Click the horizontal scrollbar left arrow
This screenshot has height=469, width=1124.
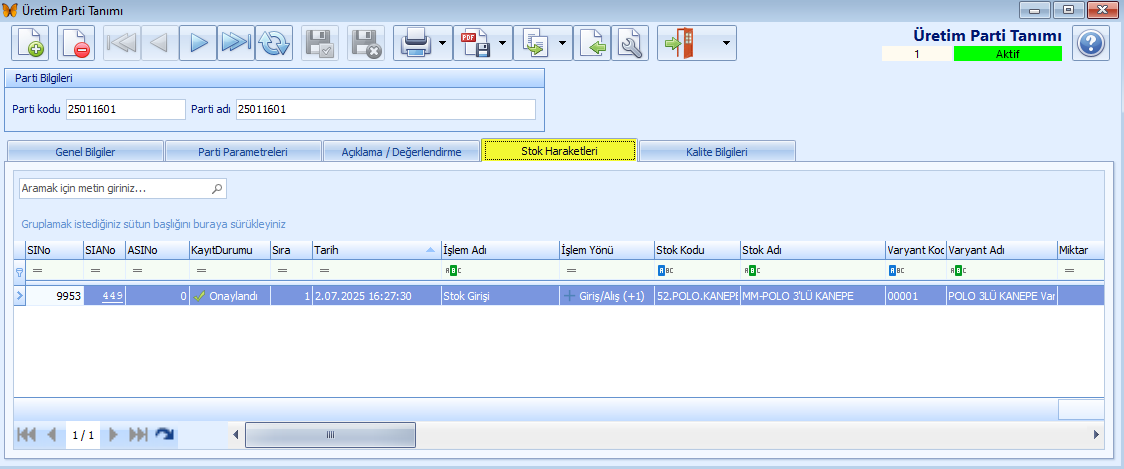235,435
